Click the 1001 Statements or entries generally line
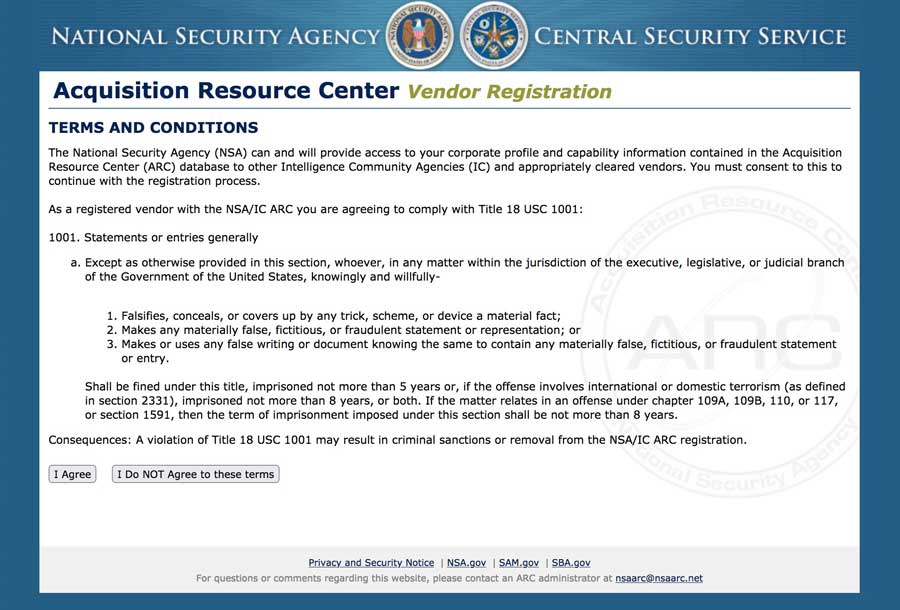Screen dimensions: 900x610 coord(153,238)
